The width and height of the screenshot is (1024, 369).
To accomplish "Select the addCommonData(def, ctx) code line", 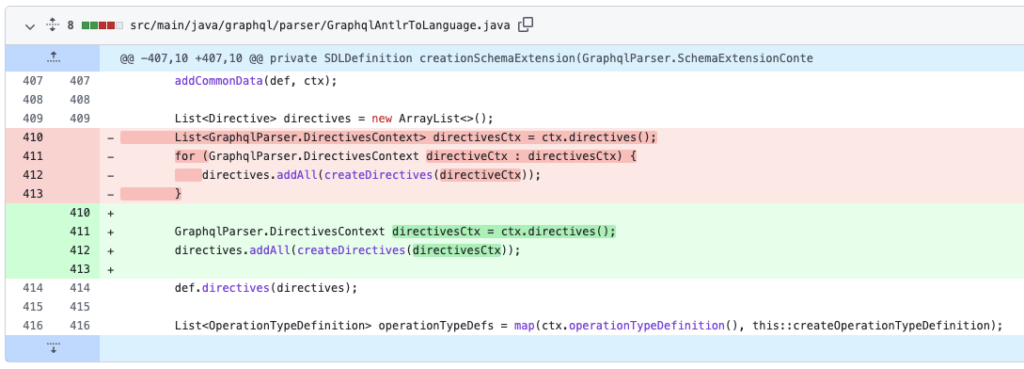I will pos(255,81).
